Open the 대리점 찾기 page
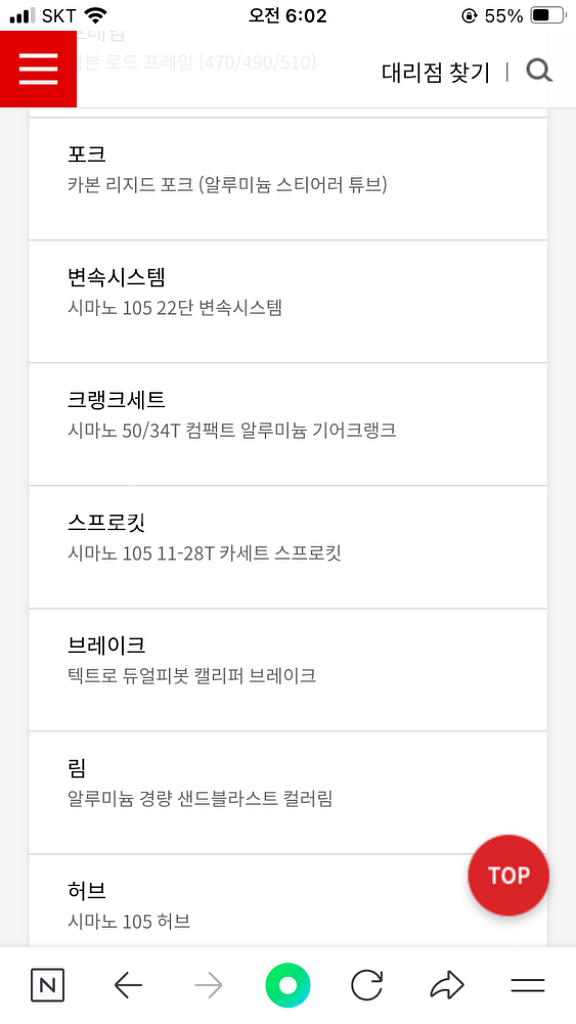This screenshot has width=576, height=1024. 434,72
